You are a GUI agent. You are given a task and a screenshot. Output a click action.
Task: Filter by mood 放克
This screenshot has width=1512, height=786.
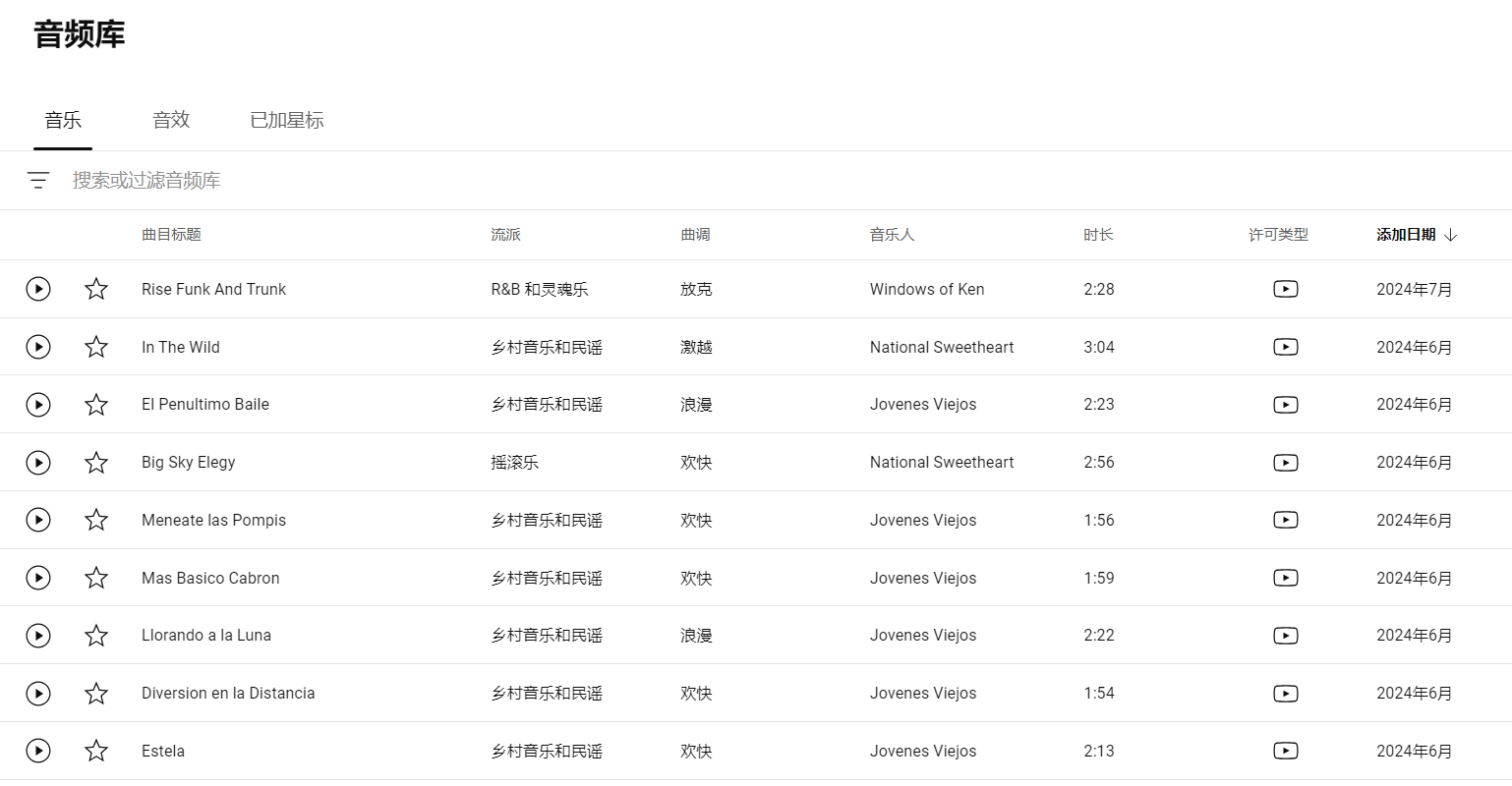[x=696, y=289]
